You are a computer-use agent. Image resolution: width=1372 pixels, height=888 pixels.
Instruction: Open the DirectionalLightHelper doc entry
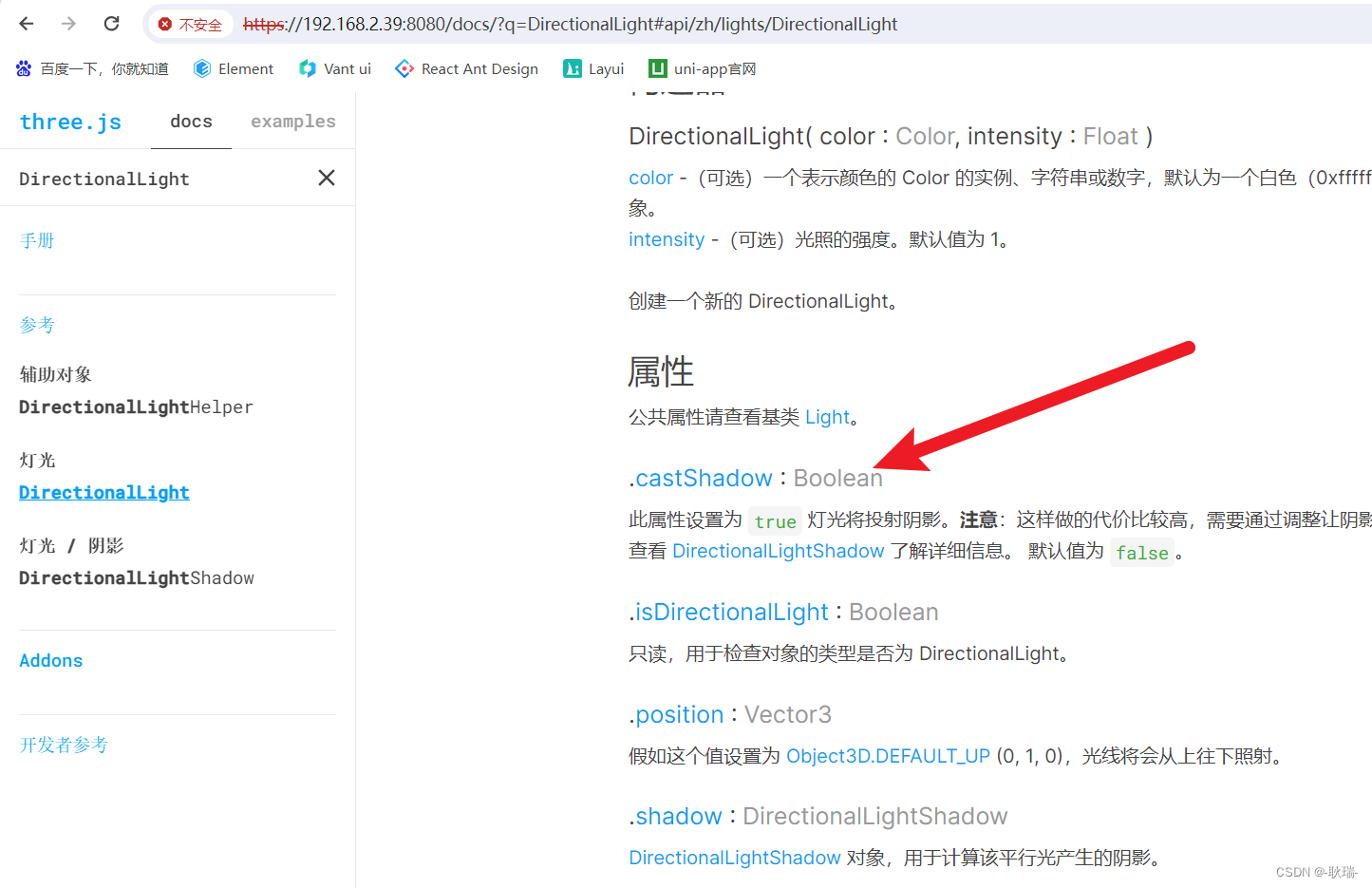136,407
